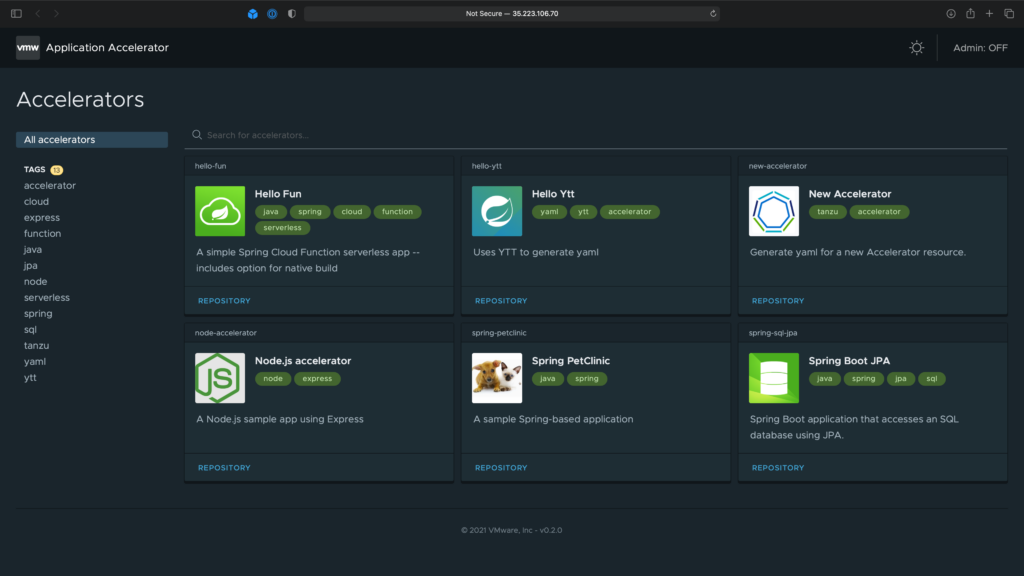Click ytt tag on Hello Ytt card
Screen dimensions: 1024x576
[x=583, y=212]
